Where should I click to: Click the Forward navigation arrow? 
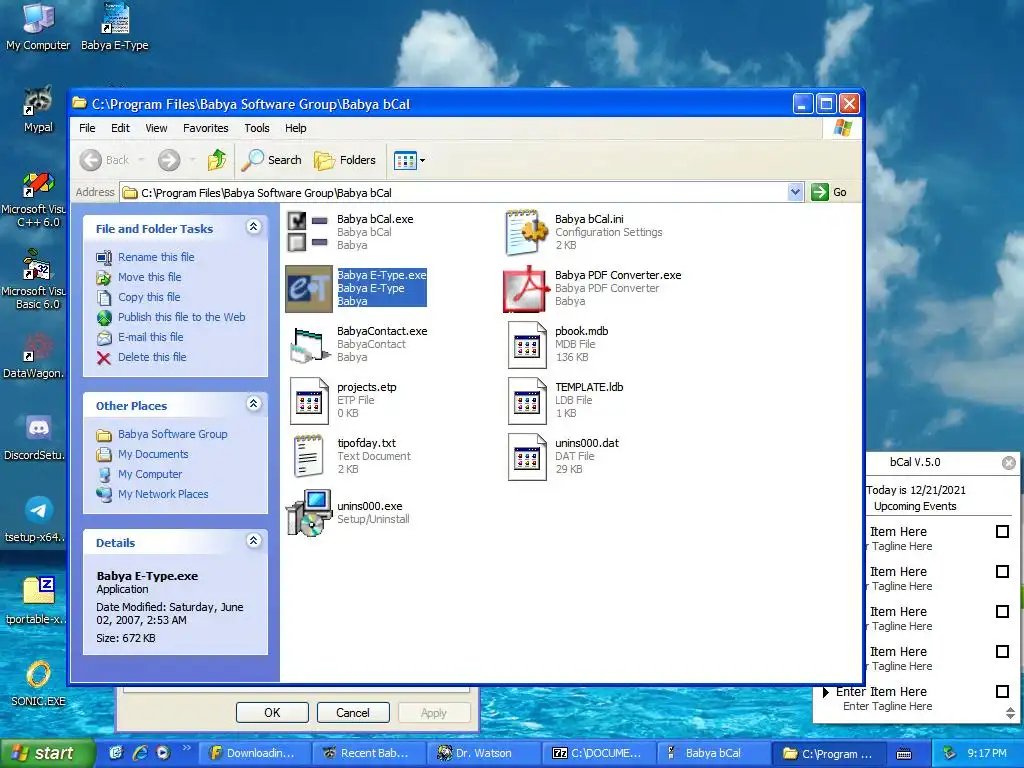tap(169, 160)
